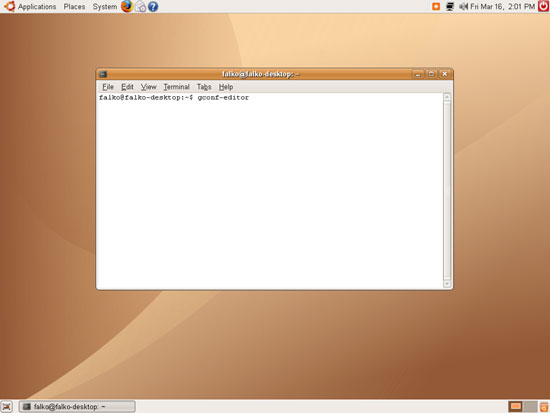The image size is (550, 413).
Task: Switch to the first workspace
Action: click(x=515, y=407)
